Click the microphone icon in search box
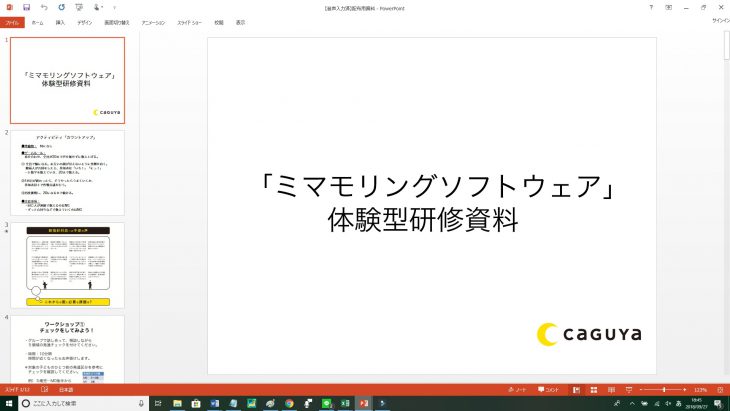Screen dimensions: 730x411 [x=141, y=403]
